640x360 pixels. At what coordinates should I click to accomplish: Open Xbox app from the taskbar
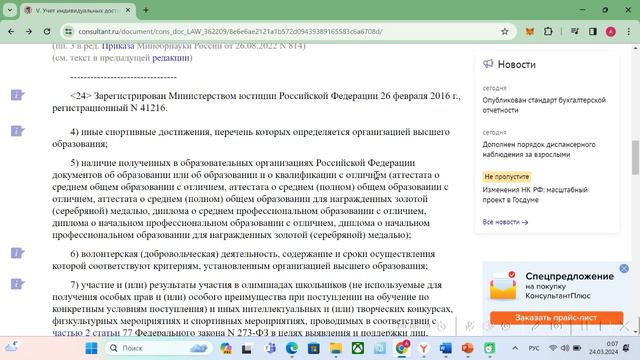coord(358,348)
